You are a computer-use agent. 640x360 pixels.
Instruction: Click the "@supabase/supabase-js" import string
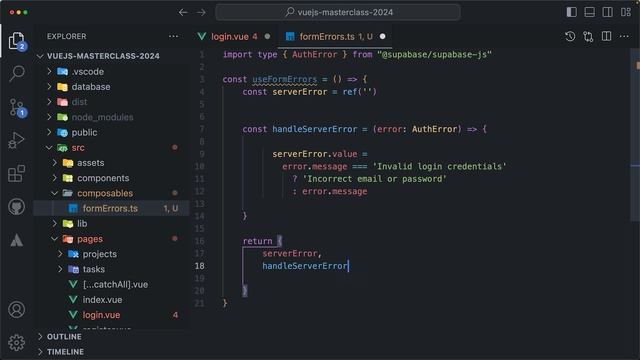434,55
